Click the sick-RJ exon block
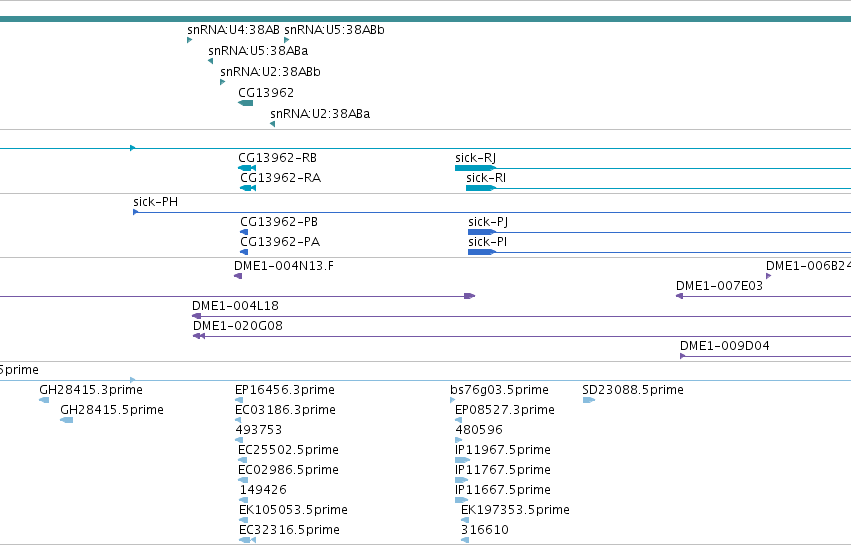This screenshot has height=545, width=851. click(475, 168)
